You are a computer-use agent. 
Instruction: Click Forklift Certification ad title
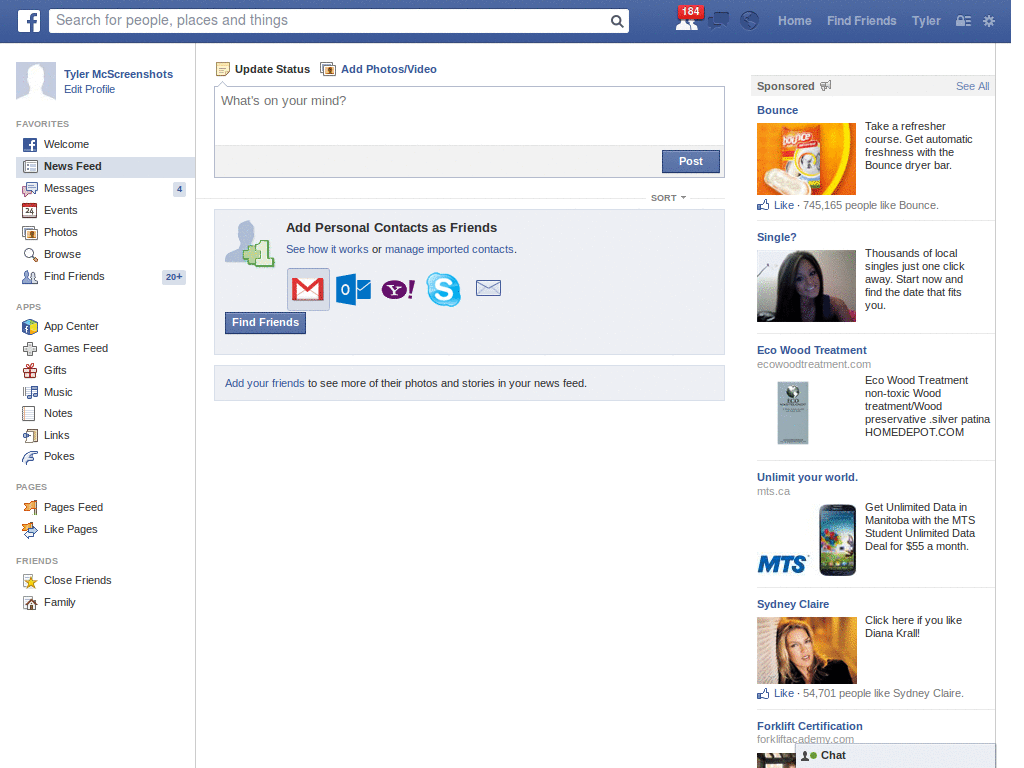coord(809,726)
